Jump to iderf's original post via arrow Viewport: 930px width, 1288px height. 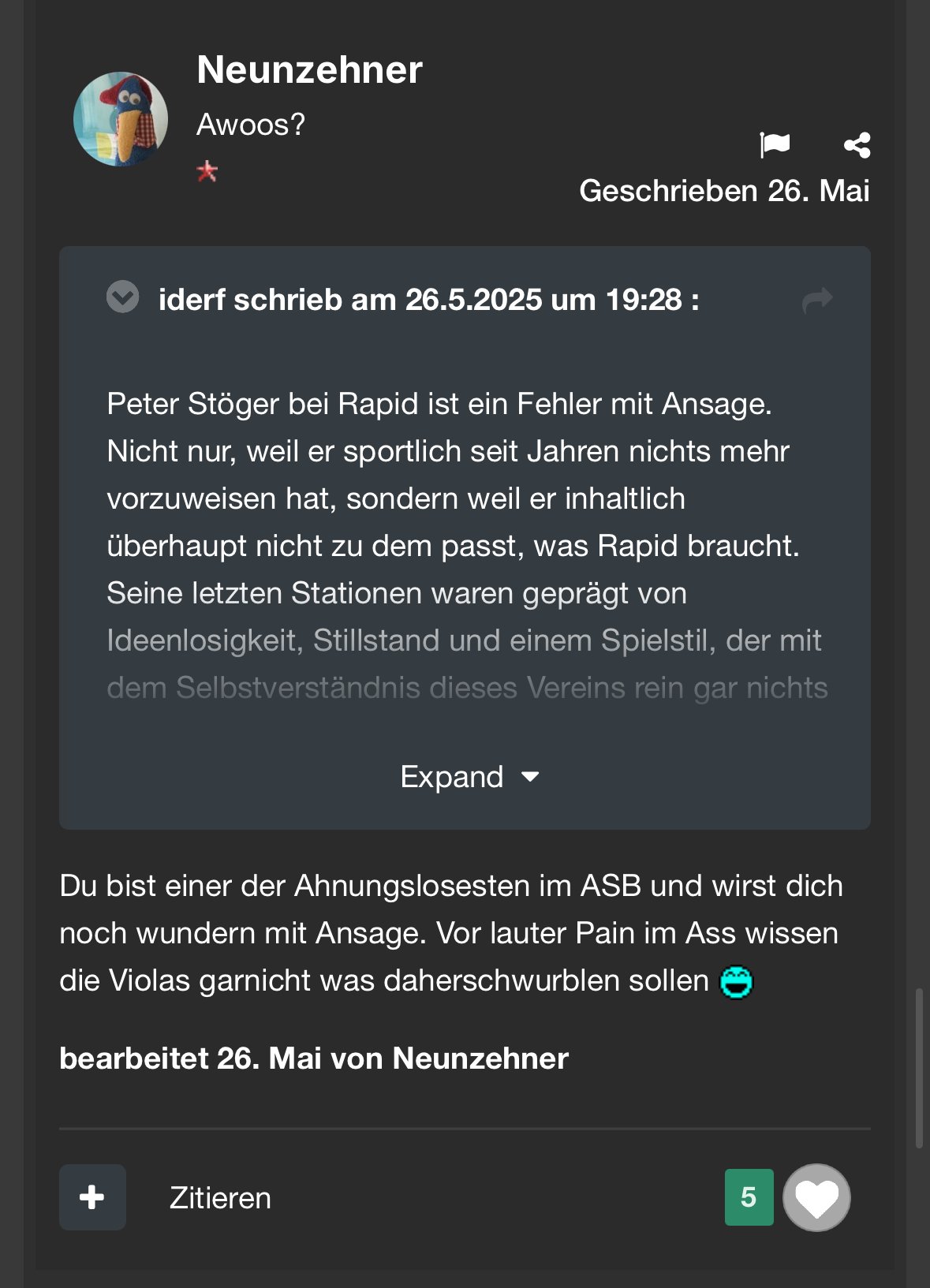817,300
